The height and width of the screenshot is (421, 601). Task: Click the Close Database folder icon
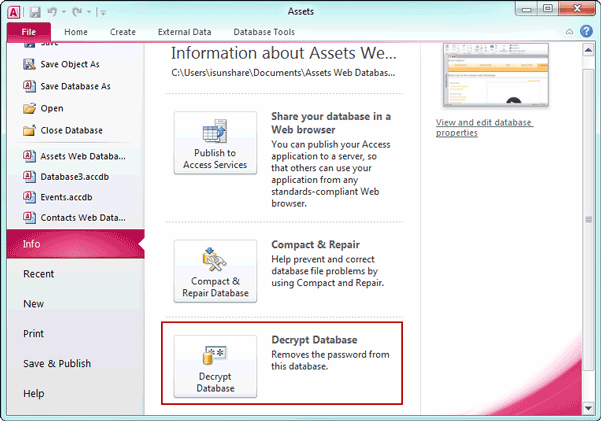(x=30, y=130)
